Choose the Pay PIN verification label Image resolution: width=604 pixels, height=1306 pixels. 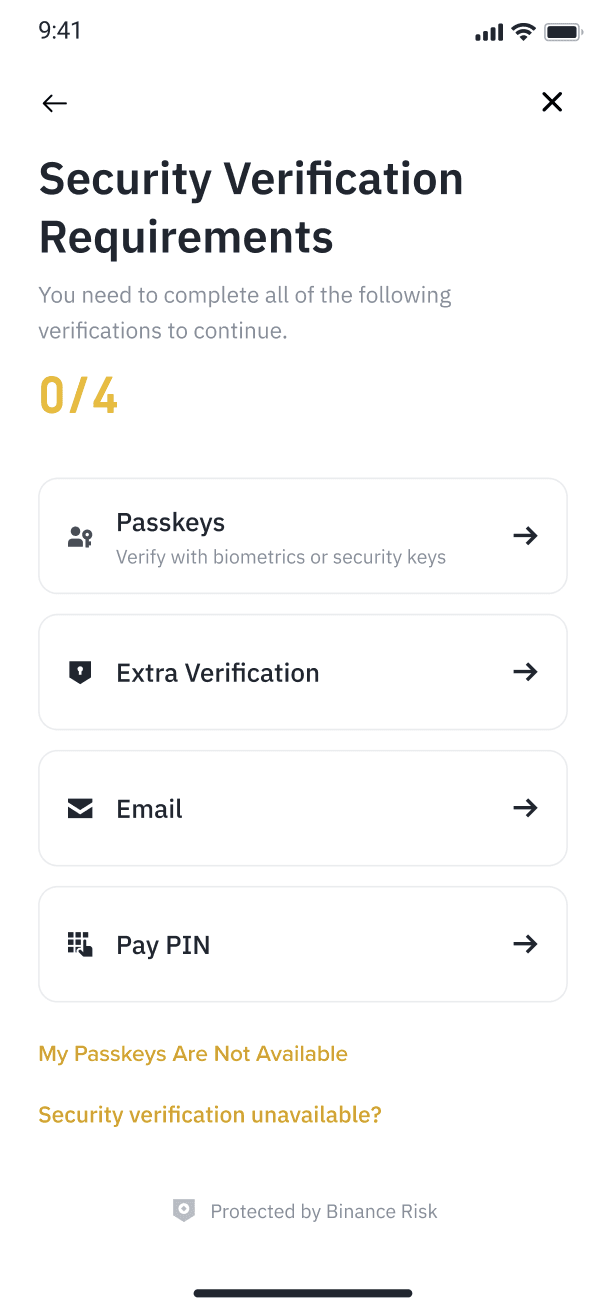164,945
